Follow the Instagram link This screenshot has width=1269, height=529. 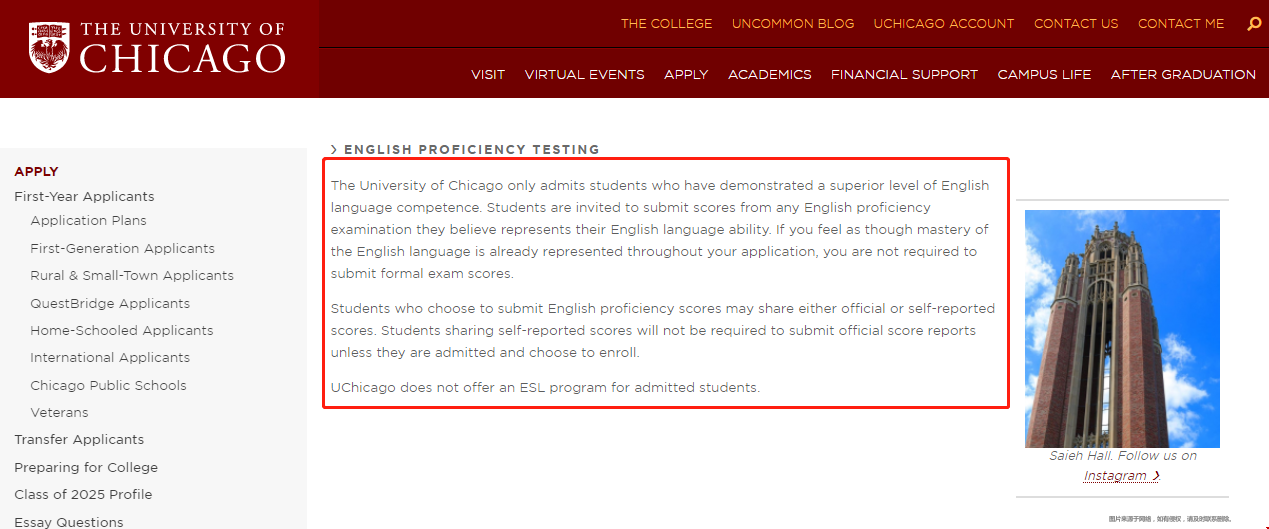click(x=1115, y=476)
